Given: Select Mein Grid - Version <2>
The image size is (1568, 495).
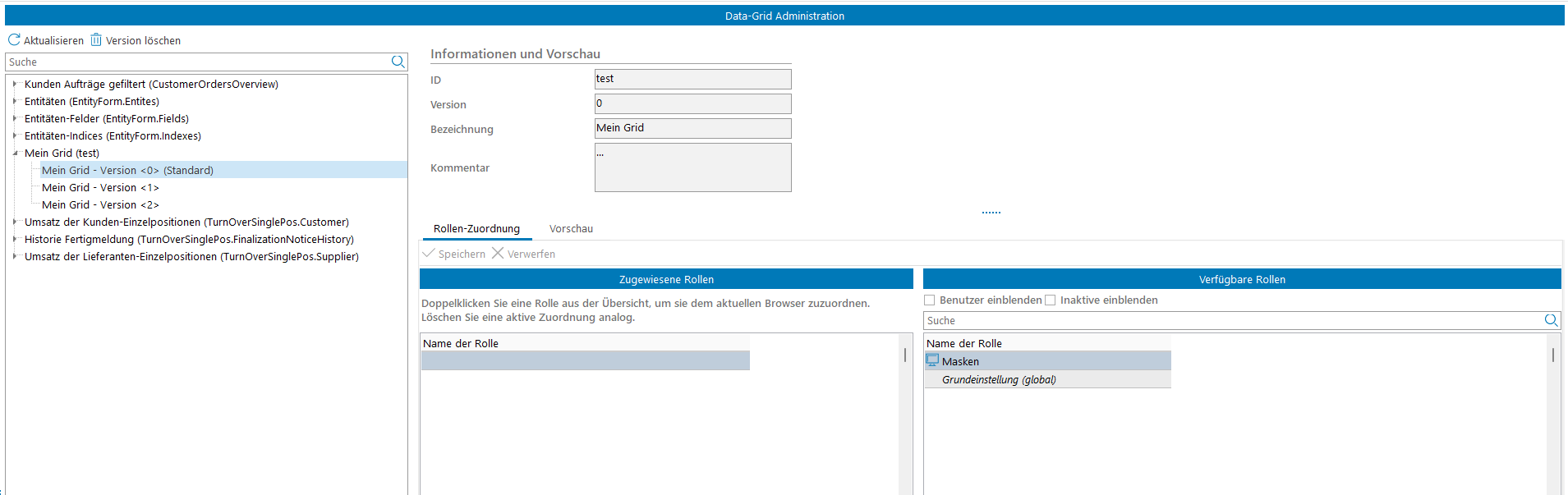Looking at the screenshot, I should pyautogui.click(x=100, y=205).
